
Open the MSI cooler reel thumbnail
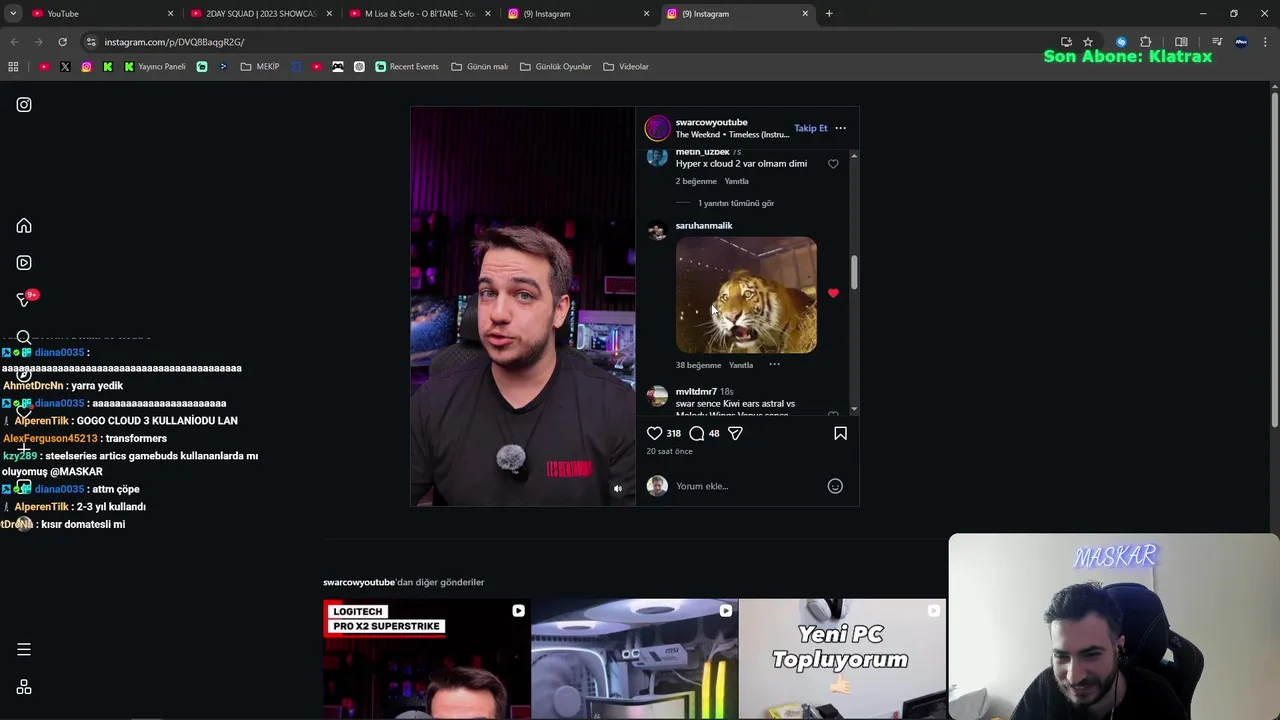tap(634, 659)
